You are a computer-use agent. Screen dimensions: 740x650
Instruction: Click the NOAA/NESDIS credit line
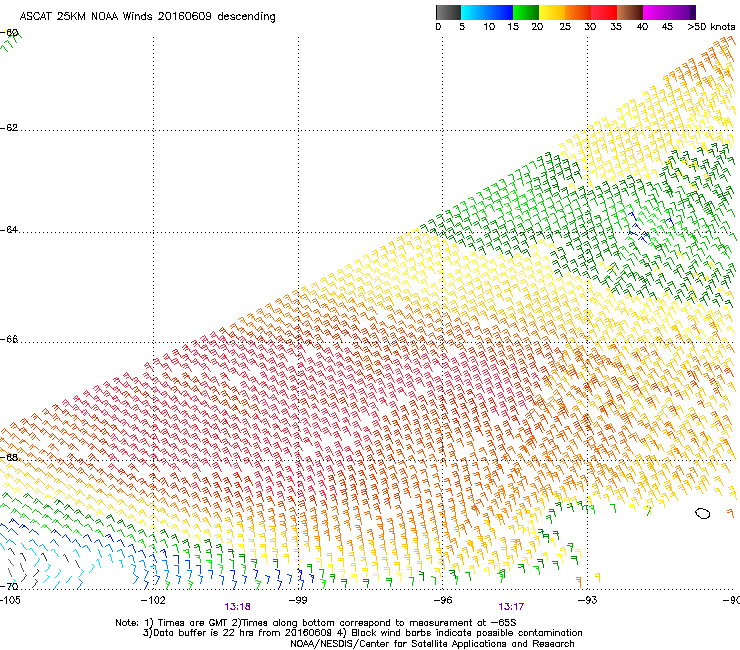pos(432,644)
